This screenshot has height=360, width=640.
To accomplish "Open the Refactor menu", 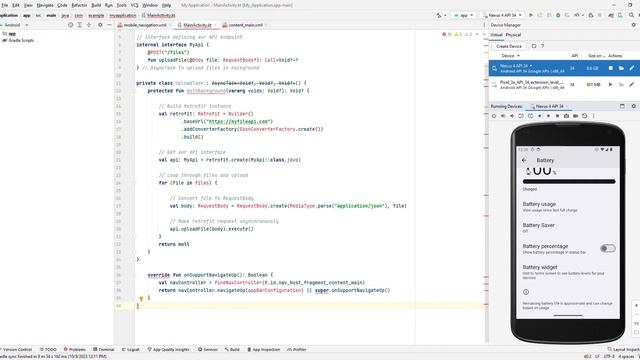I will coord(79,5).
